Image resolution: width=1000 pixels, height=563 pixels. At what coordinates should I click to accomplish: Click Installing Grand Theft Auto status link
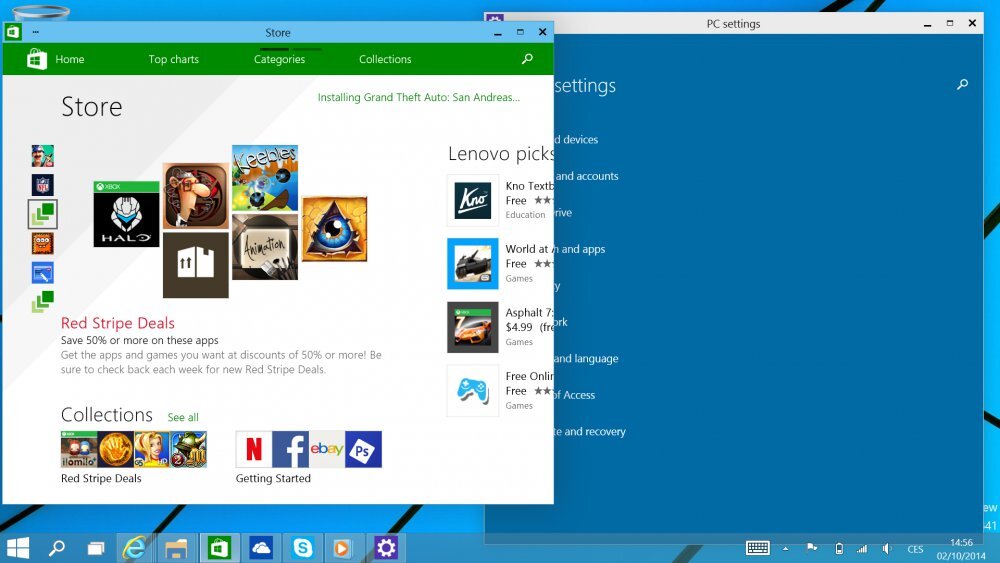point(418,98)
